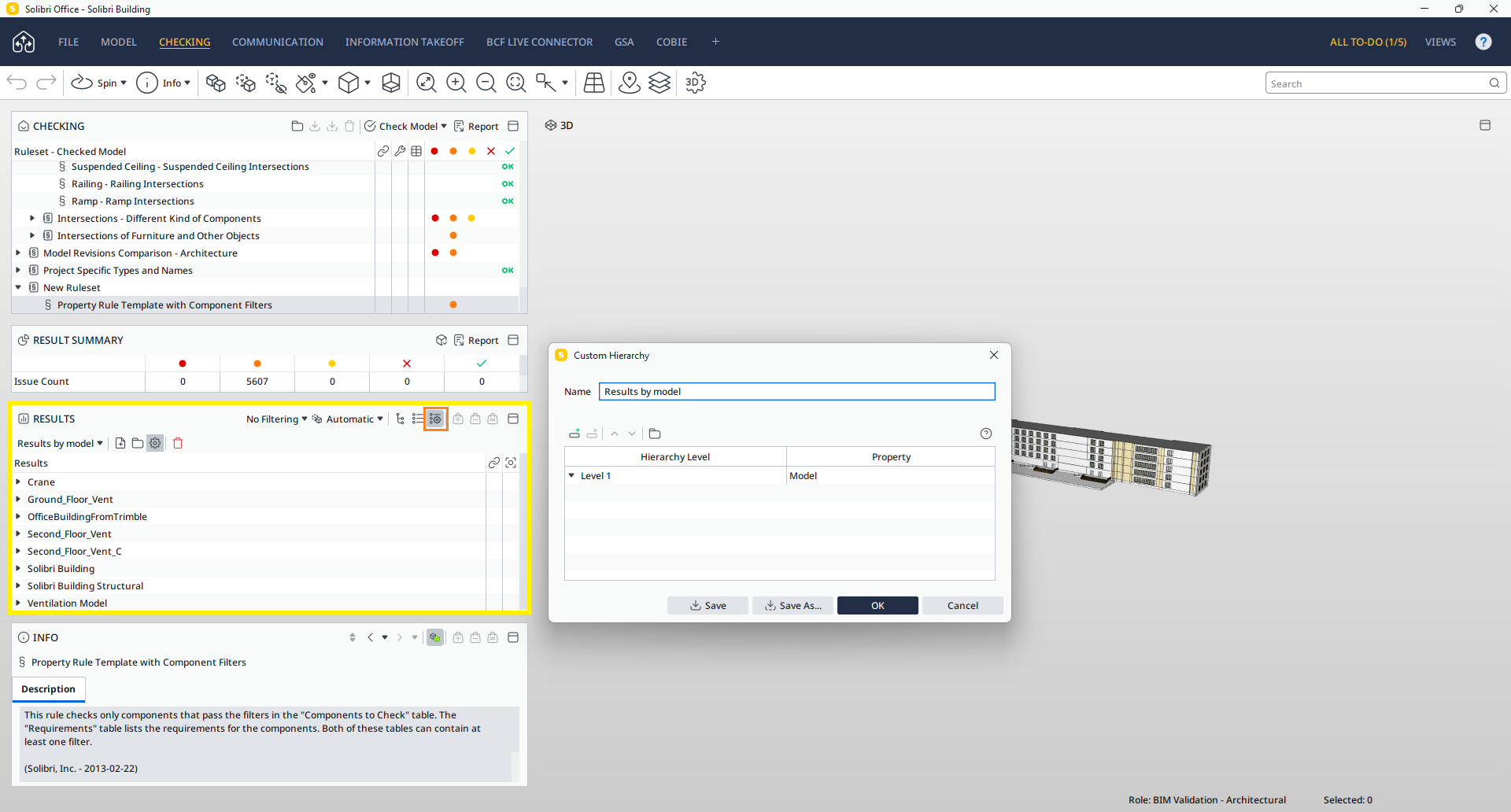The width and height of the screenshot is (1511, 812).
Task: Zoom to fit the whole model
Action: [x=427, y=83]
